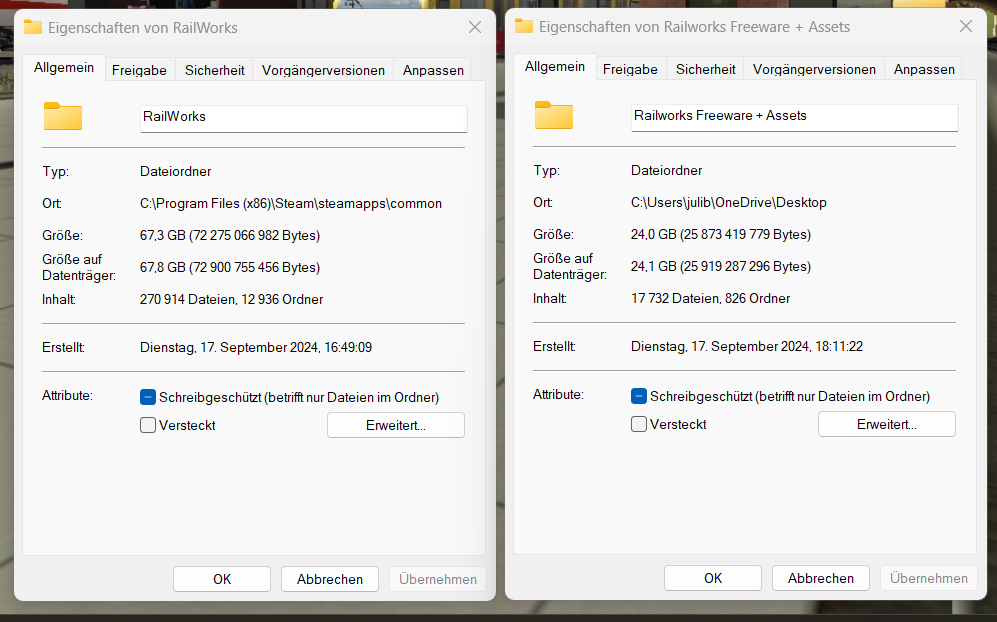Click OK in Freeware + Assets properties window
997x622 pixels.
coord(713,577)
